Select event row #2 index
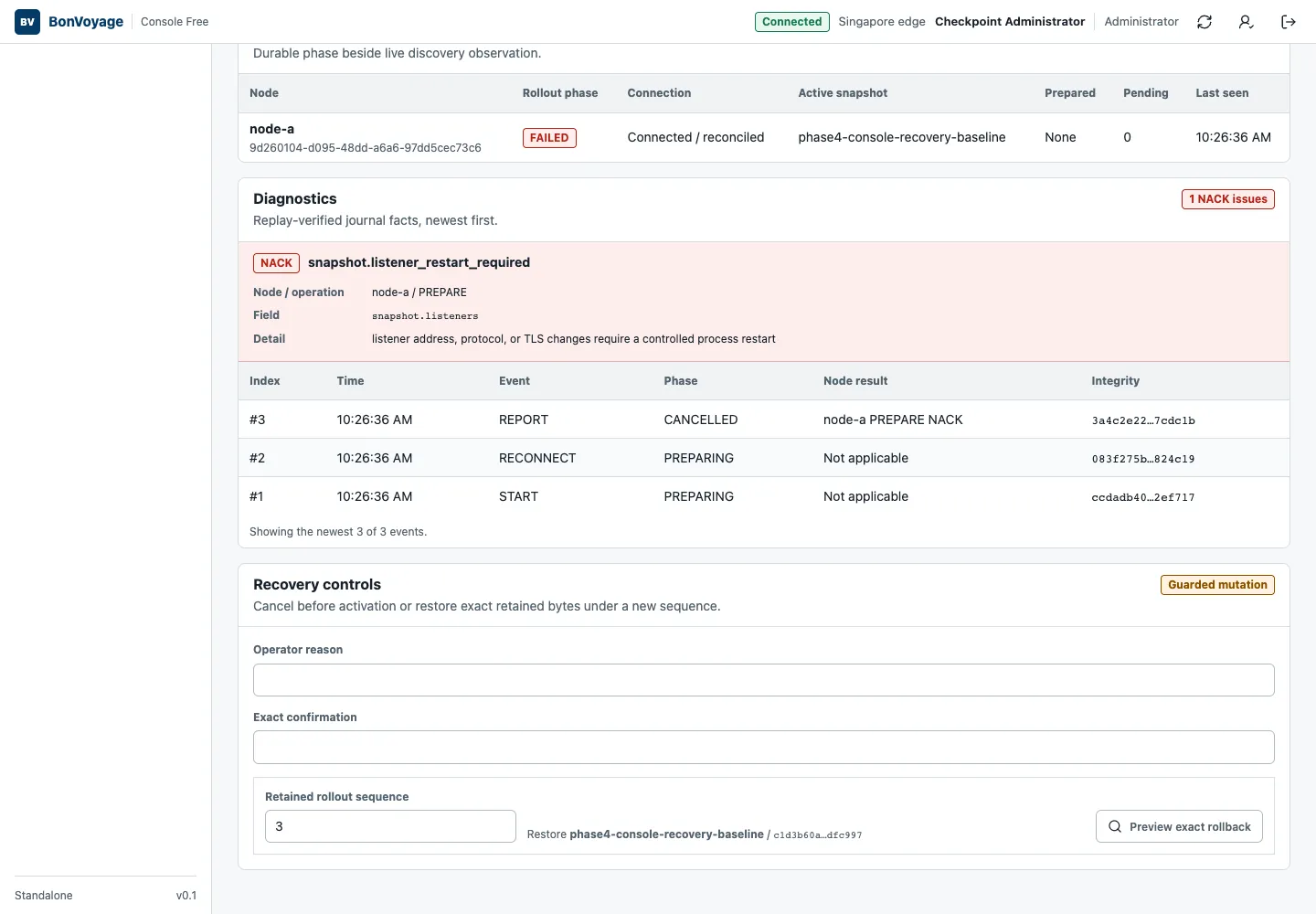 tap(258, 458)
